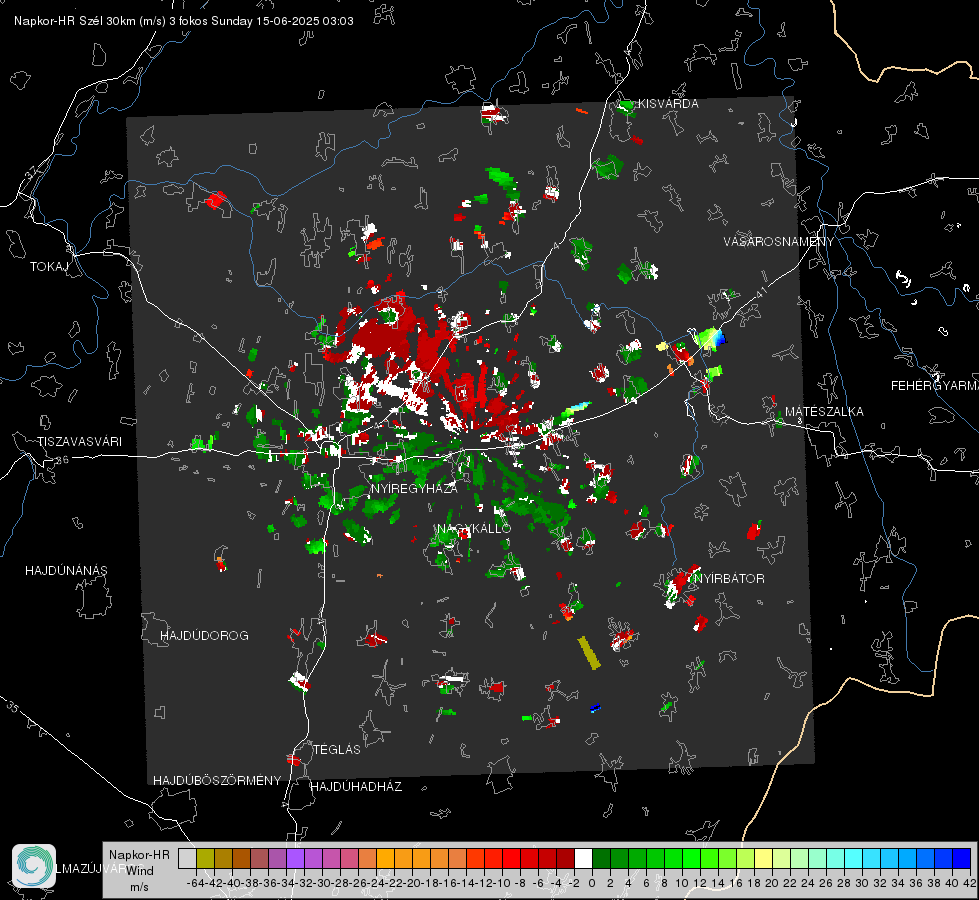Click the HAJDÚDOROG label
The image size is (979, 900).
click(x=204, y=635)
